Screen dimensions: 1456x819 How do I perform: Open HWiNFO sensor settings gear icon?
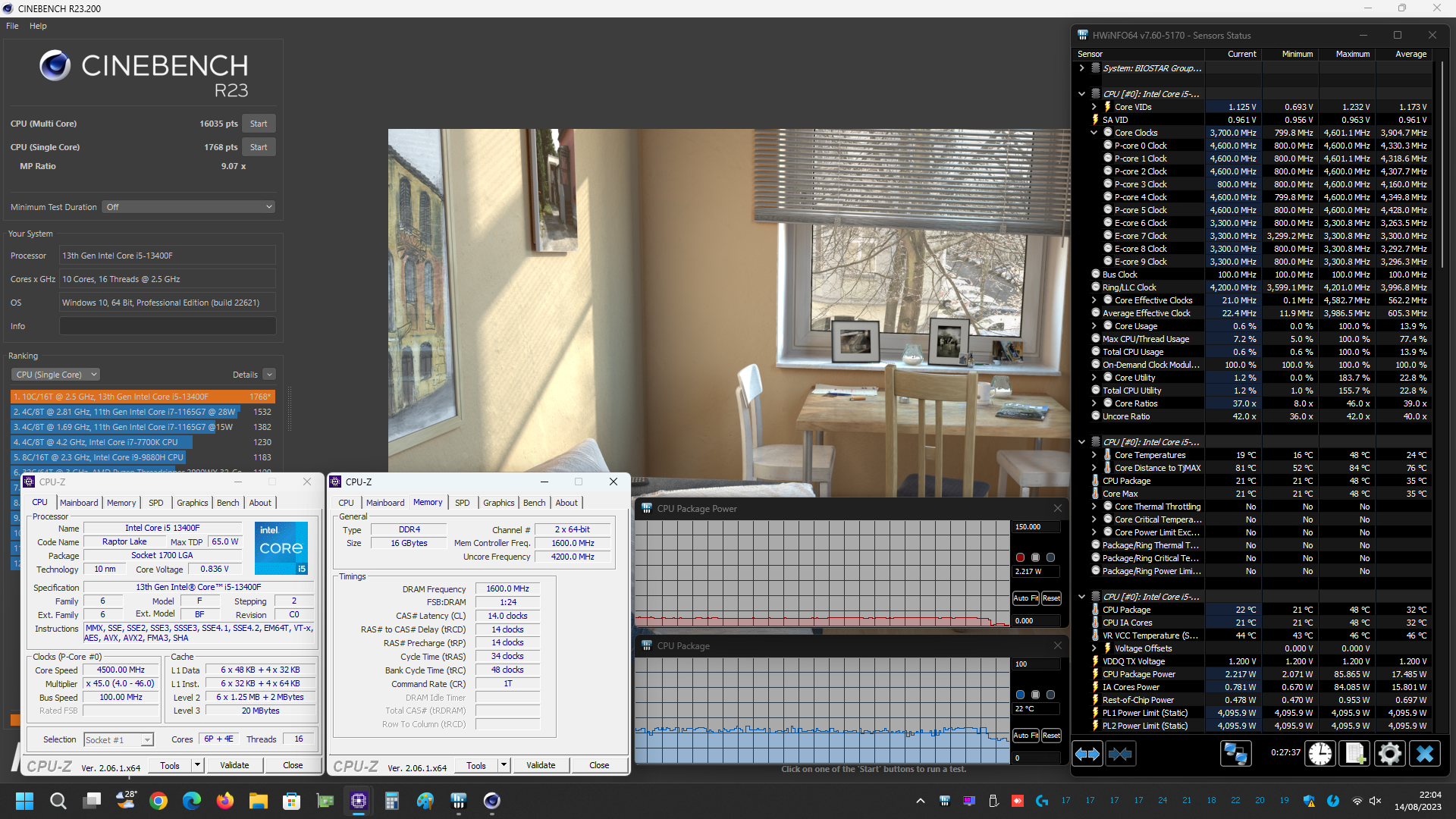tap(1389, 754)
